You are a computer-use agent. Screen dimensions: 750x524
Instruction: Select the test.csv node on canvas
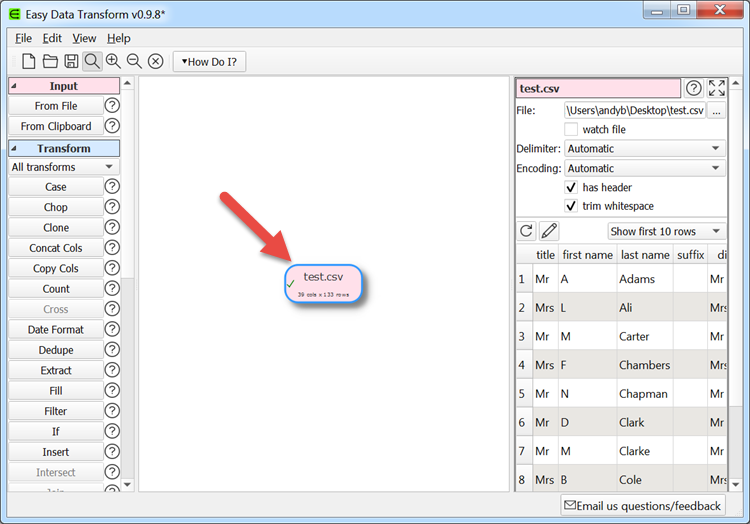(323, 284)
